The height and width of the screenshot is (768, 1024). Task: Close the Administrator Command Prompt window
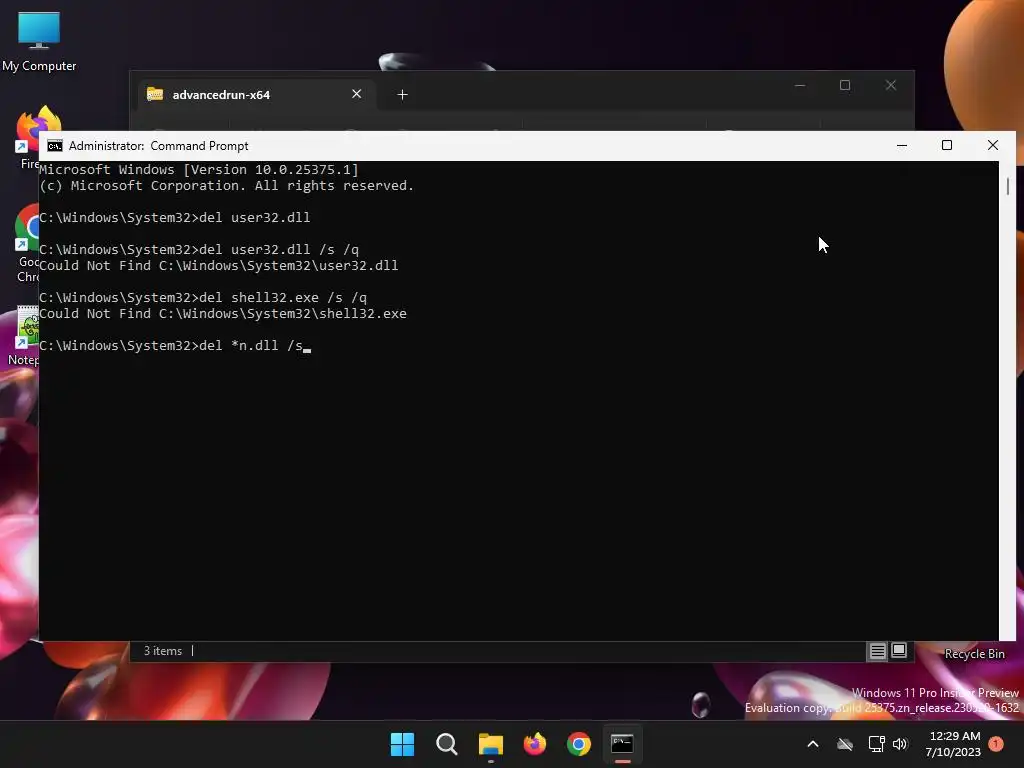pos(993,146)
